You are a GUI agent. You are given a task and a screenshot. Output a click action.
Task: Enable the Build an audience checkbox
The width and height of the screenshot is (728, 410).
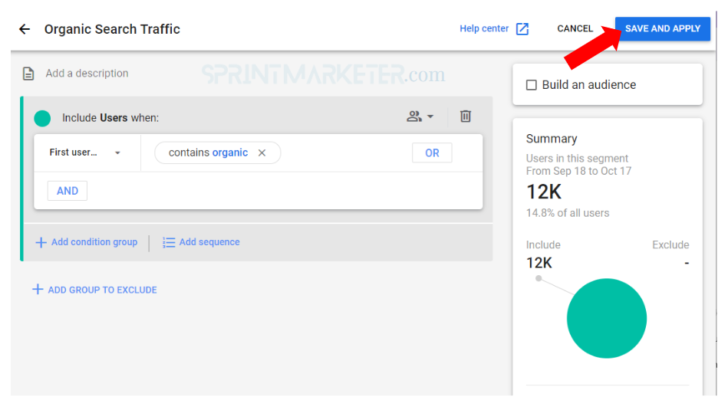[x=532, y=85]
